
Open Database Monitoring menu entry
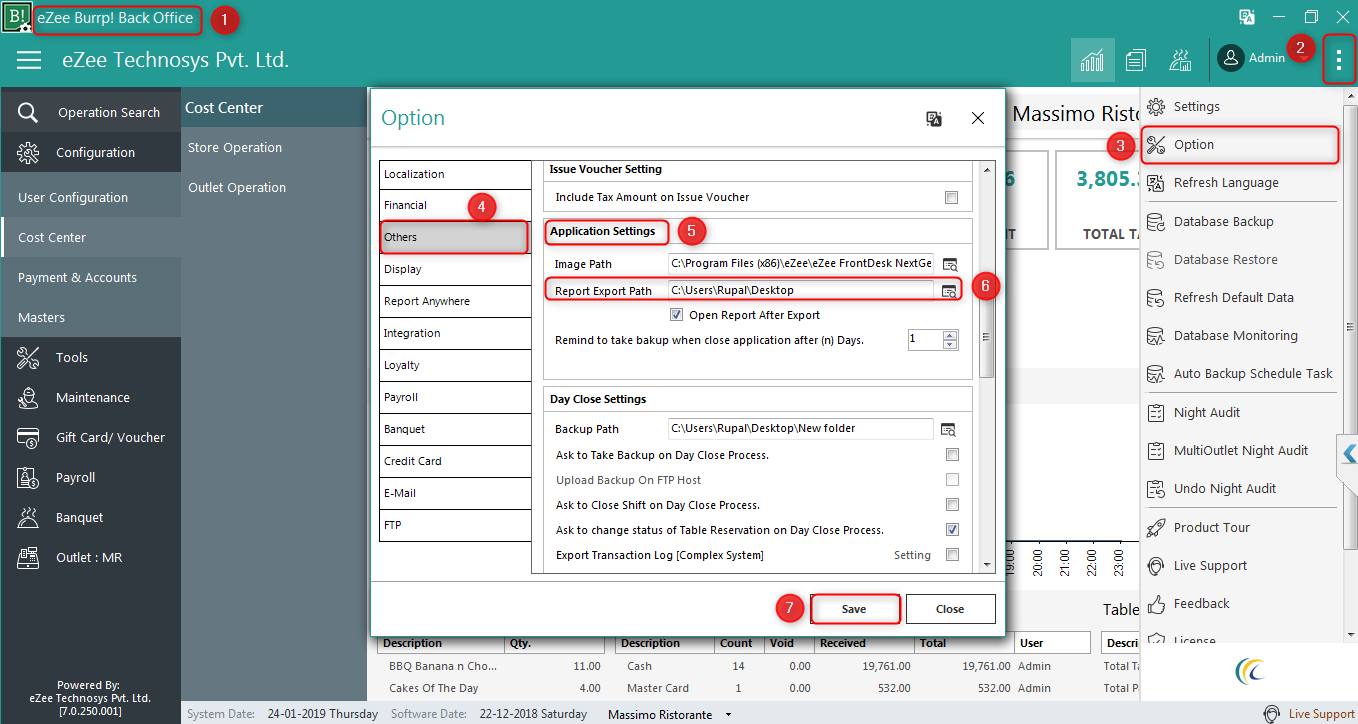(x=1240, y=335)
